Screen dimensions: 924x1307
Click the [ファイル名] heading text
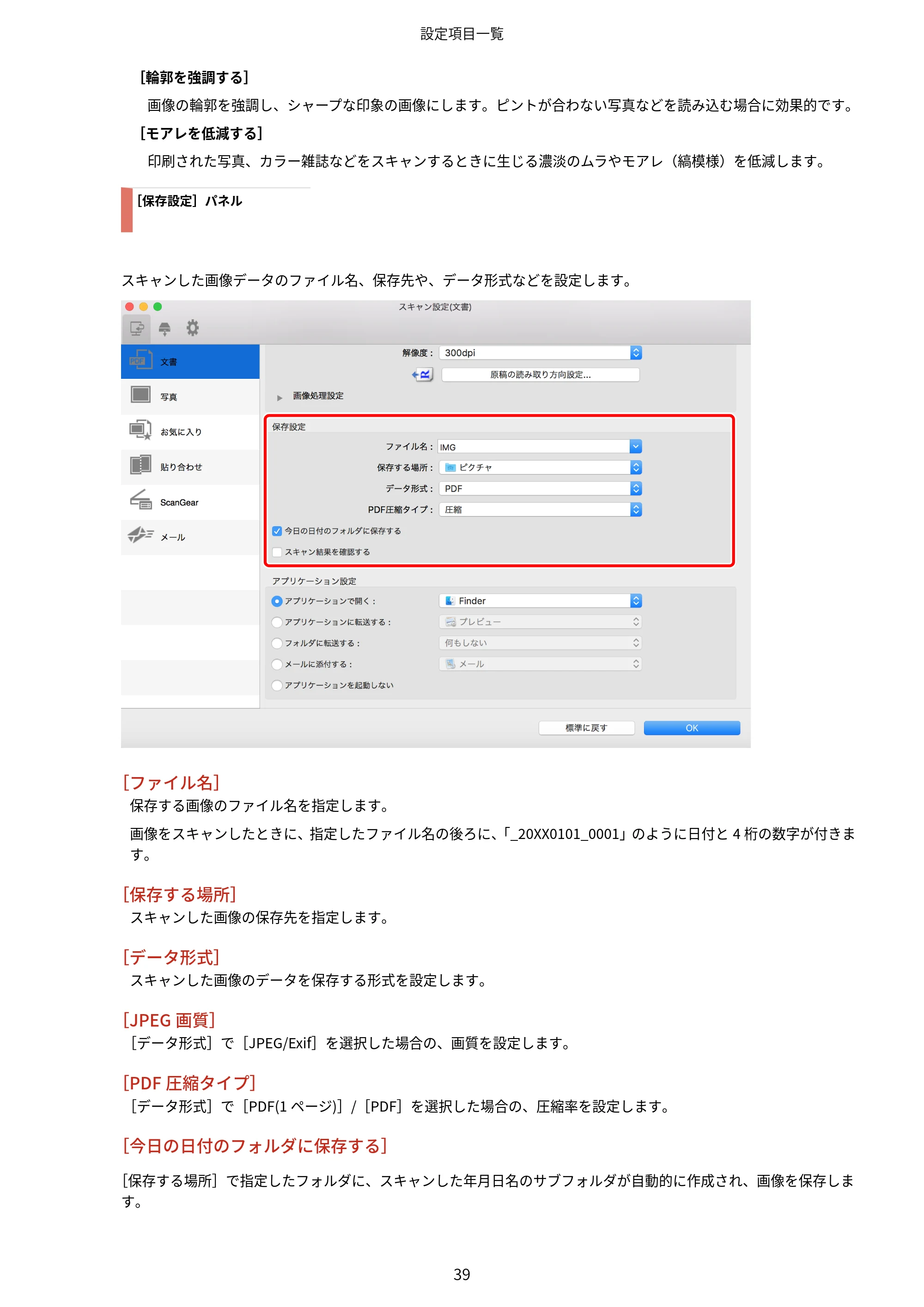[x=171, y=783]
